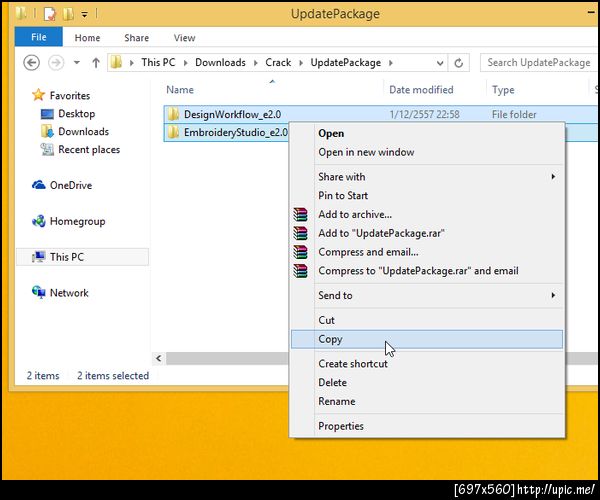The image size is (600, 500).
Task: Click the Properties icon in quick access toolbar
Action: (x=49, y=14)
